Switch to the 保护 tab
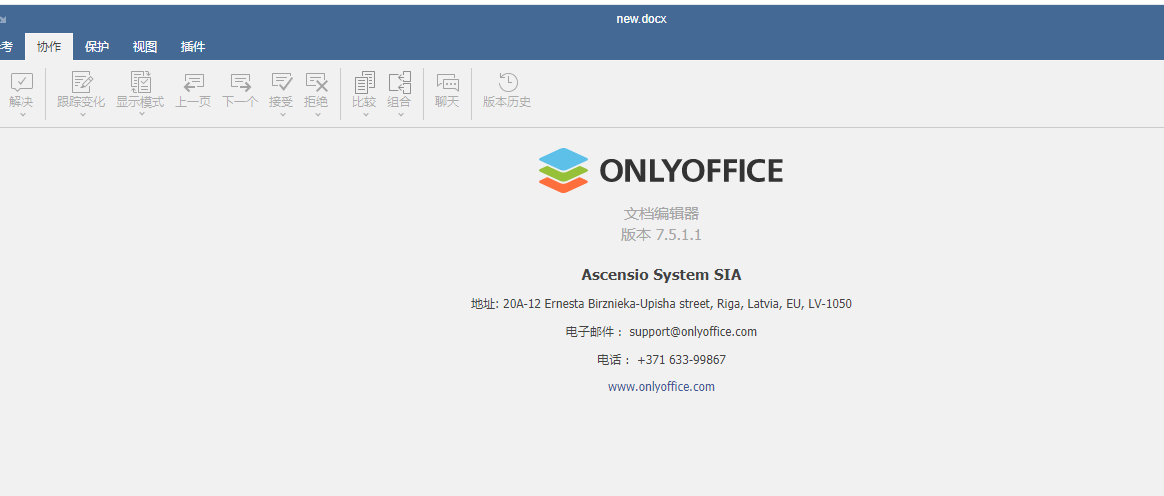Screen dimensions: 1164x496 [x=97, y=47]
